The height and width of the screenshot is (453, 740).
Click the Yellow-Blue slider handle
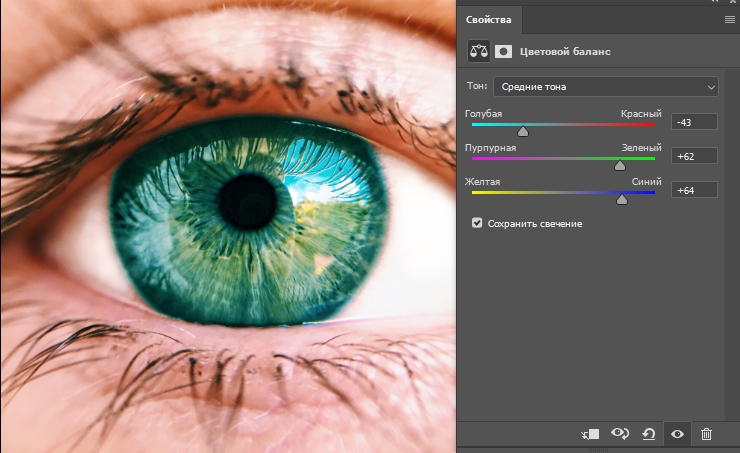coord(622,199)
